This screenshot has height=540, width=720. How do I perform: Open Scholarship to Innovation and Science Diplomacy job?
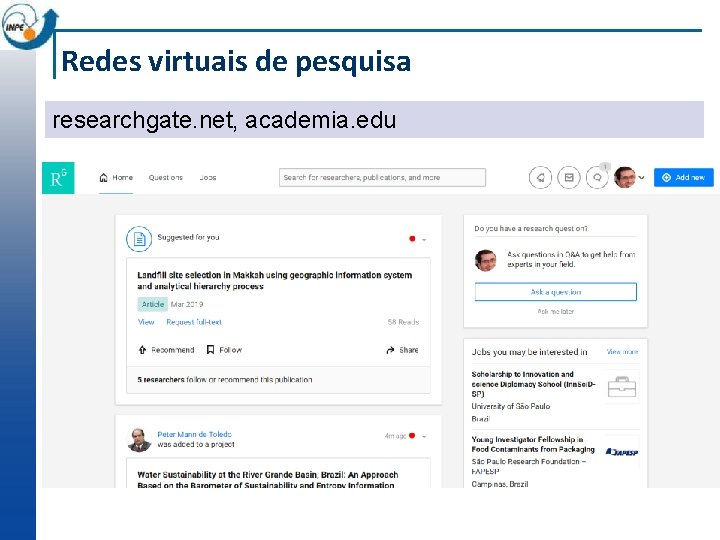[533, 384]
